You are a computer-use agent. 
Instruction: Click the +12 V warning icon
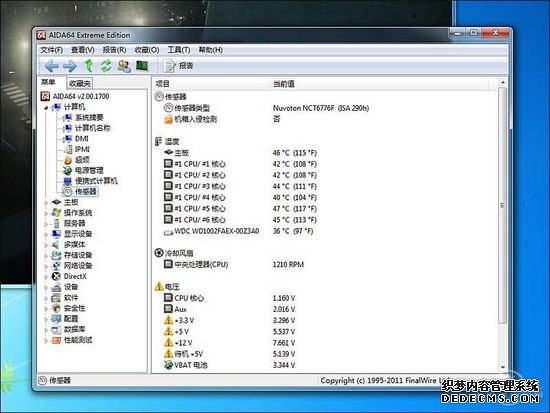(x=168, y=342)
